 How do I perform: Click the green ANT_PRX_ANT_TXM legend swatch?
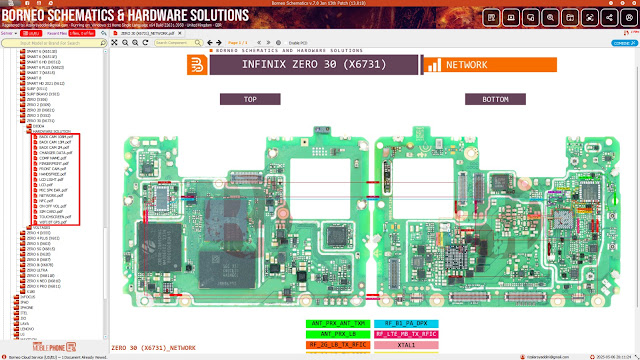point(338,323)
